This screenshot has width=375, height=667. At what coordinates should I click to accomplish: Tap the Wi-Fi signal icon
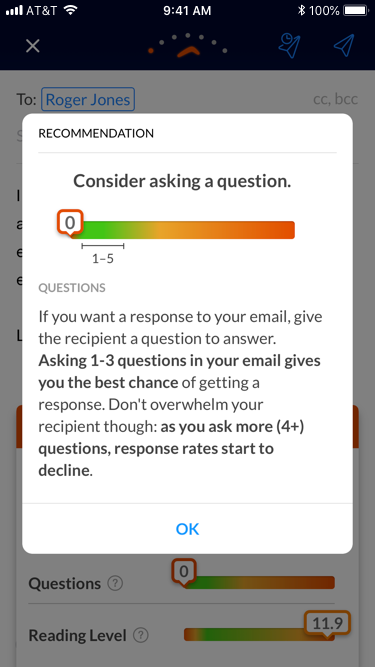pyautogui.click(x=70, y=11)
